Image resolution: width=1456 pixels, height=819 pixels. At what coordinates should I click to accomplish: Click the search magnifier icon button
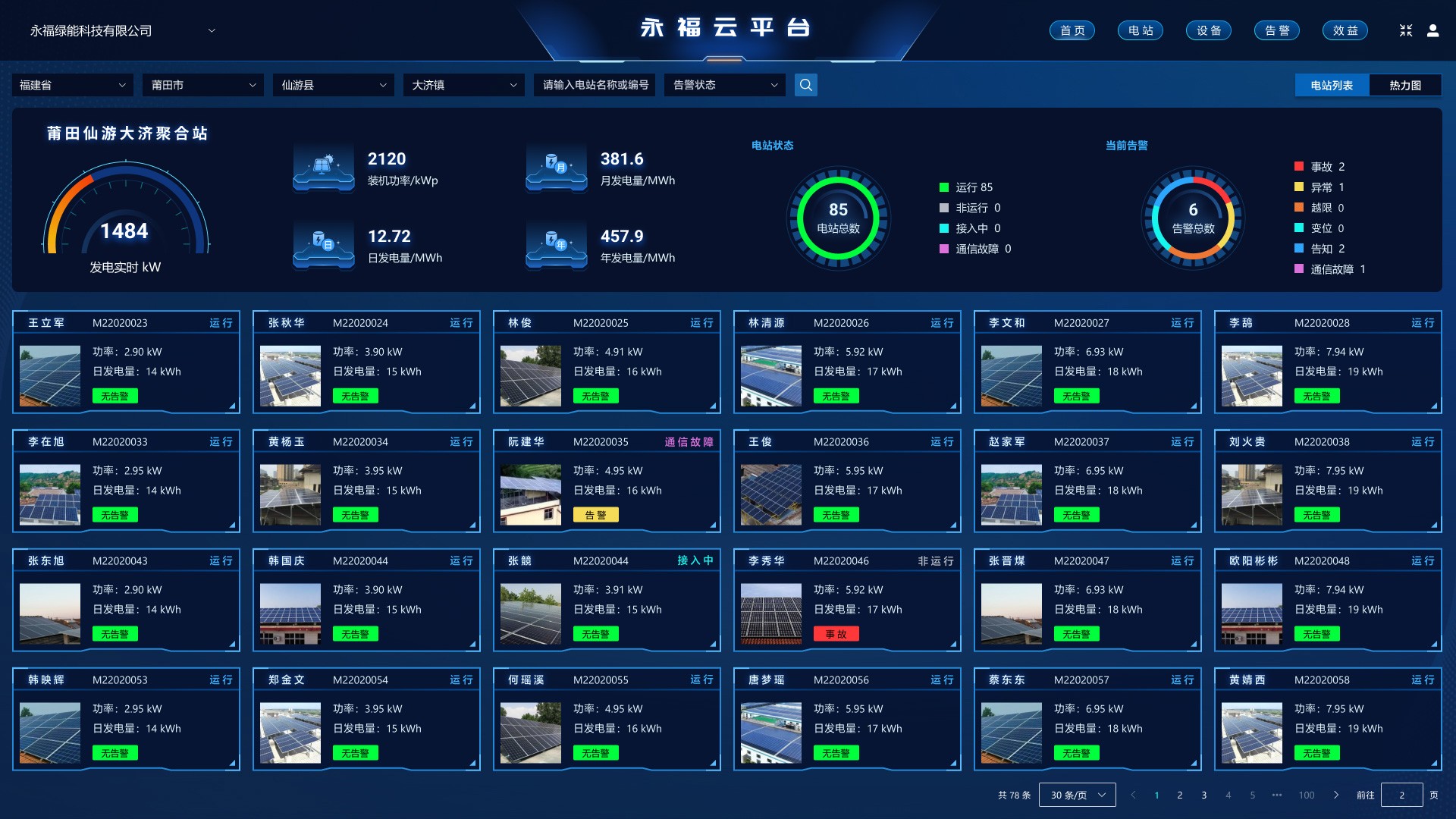(x=805, y=85)
